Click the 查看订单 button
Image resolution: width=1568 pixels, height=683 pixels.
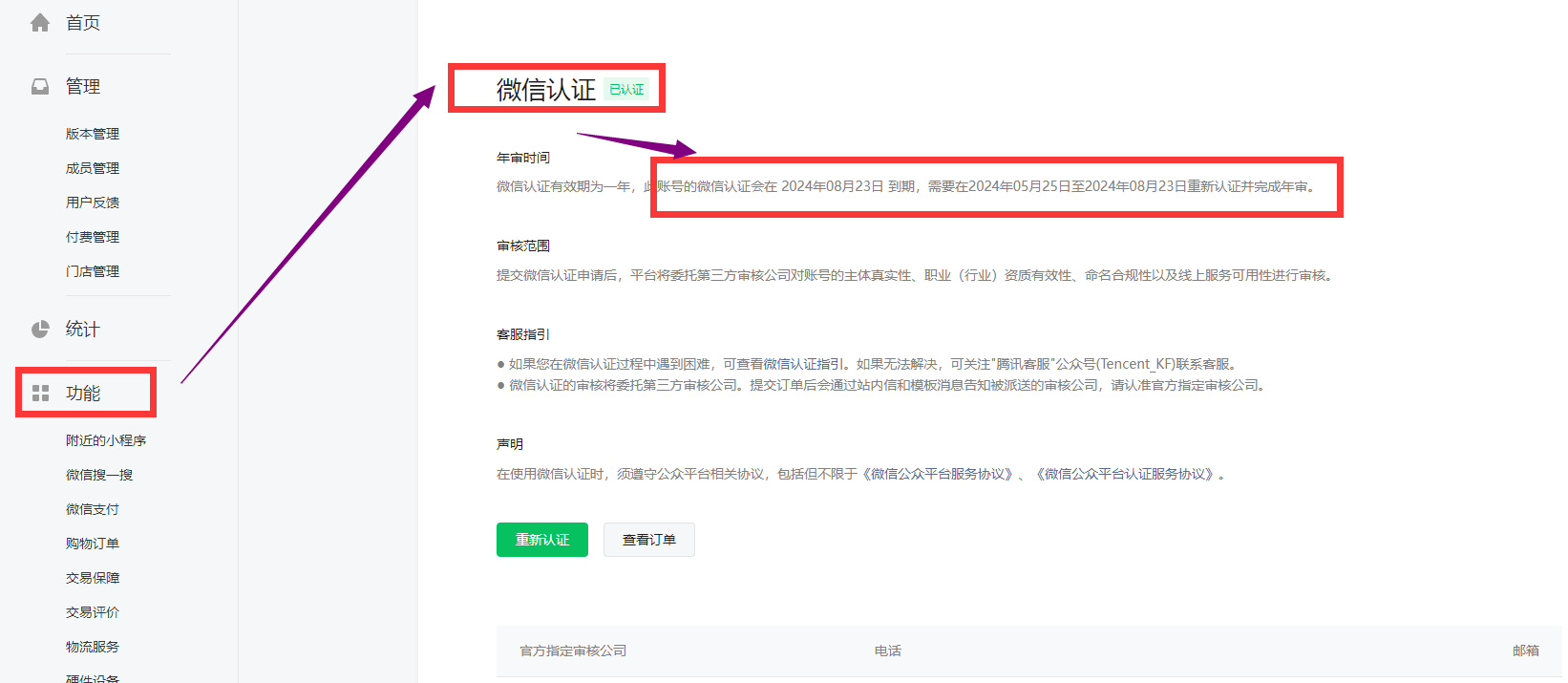tap(649, 540)
